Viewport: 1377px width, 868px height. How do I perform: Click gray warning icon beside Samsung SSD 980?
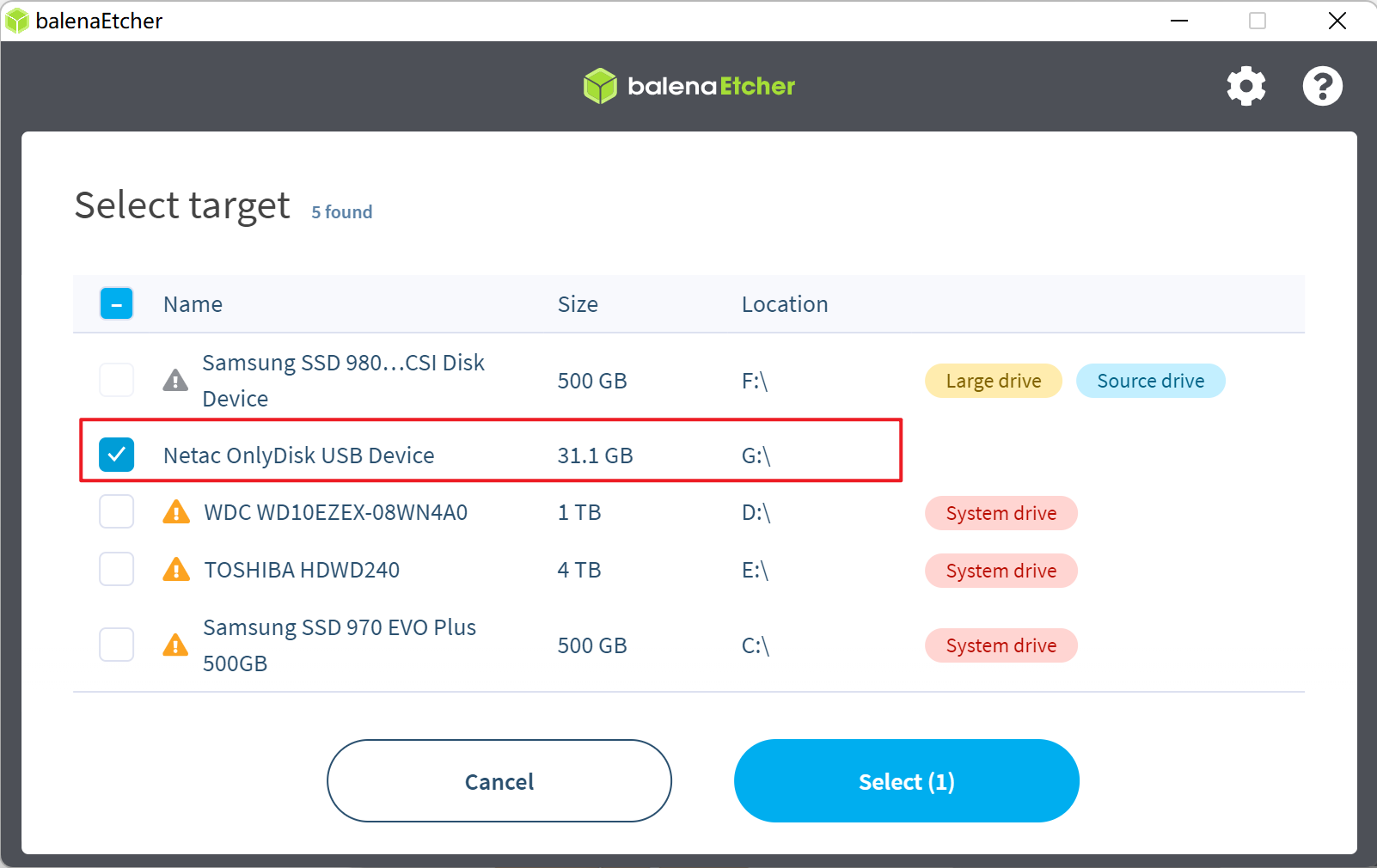click(175, 381)
